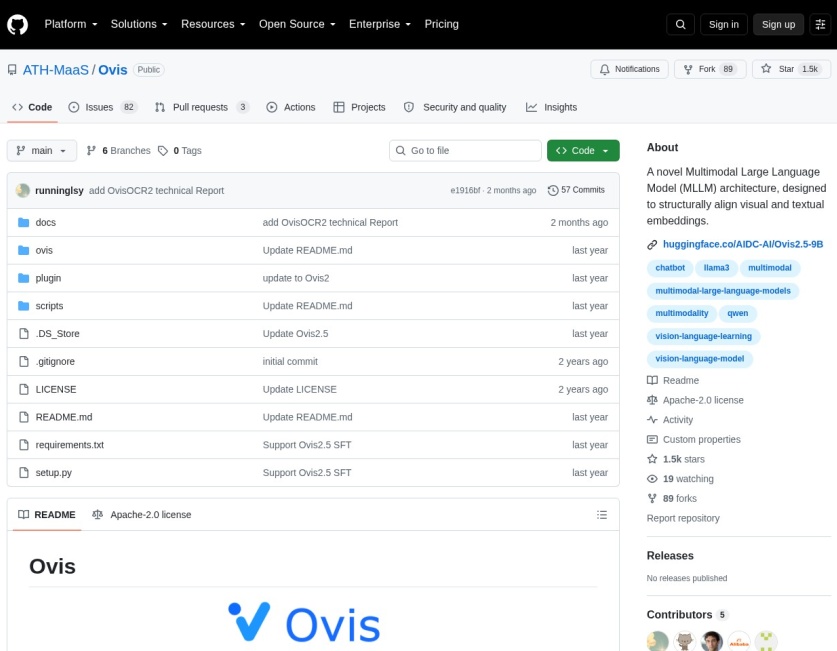The height and width of the screenshot is (651, 837).
Task: Expand the Solutions menu
Action: [139, 25]
